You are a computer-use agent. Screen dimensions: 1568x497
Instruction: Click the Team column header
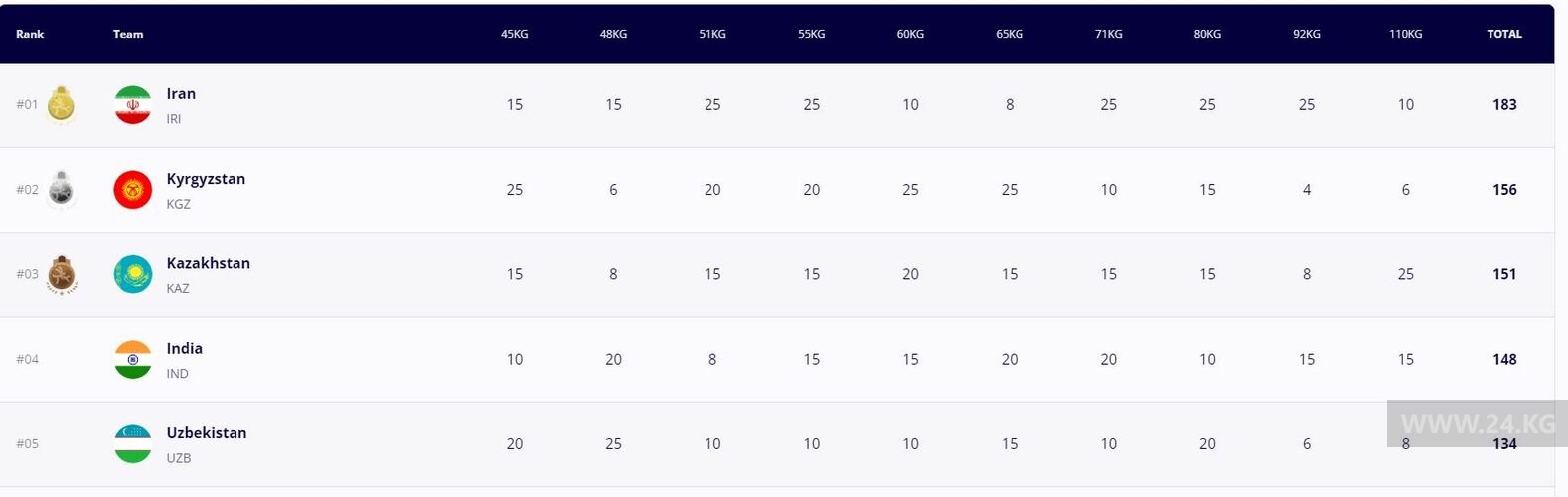pyautogui.click(x=128, y=34)
